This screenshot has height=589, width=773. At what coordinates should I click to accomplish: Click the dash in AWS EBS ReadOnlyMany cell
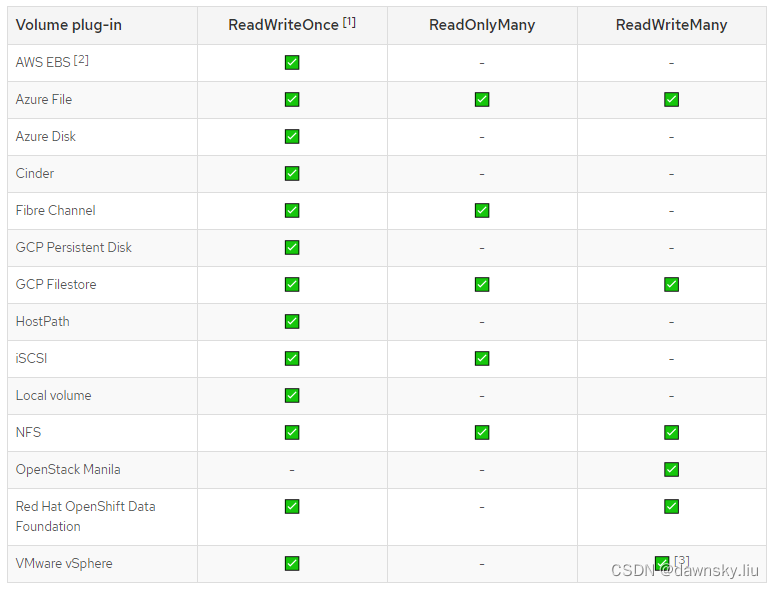482,64
